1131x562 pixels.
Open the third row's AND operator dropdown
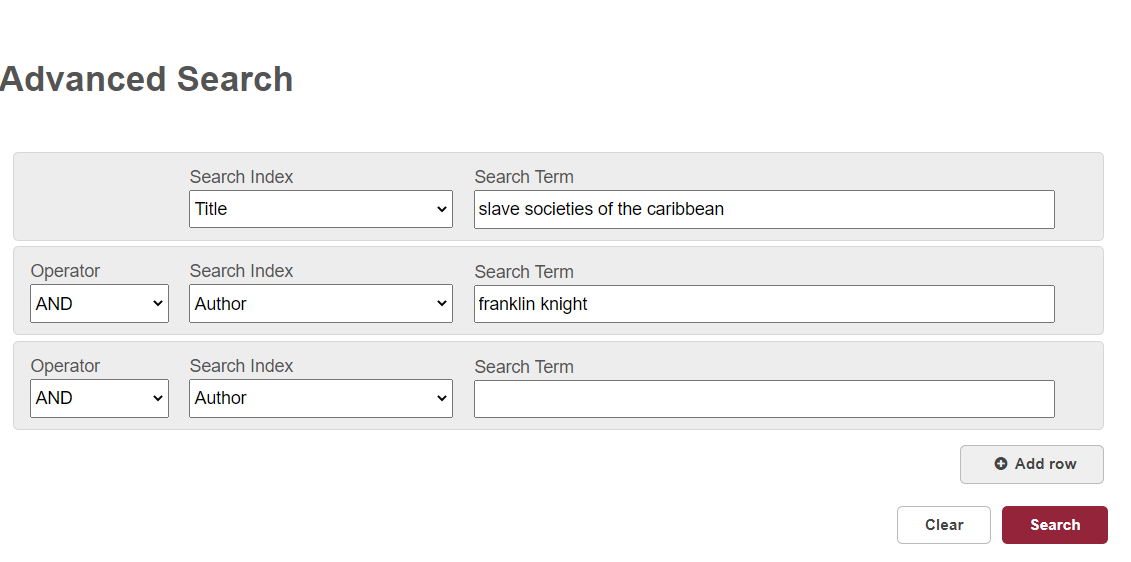pos(99,398)
